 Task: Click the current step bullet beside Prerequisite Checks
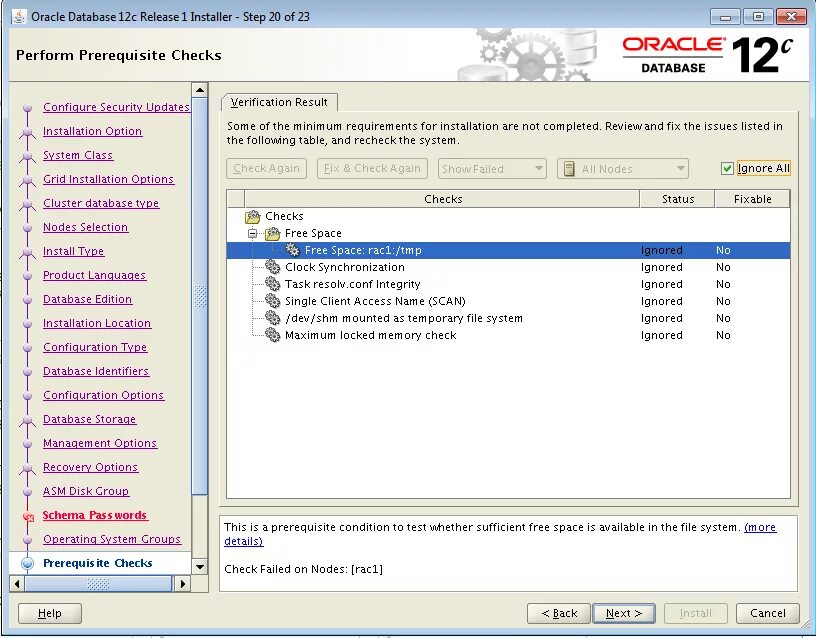(28, 563)
